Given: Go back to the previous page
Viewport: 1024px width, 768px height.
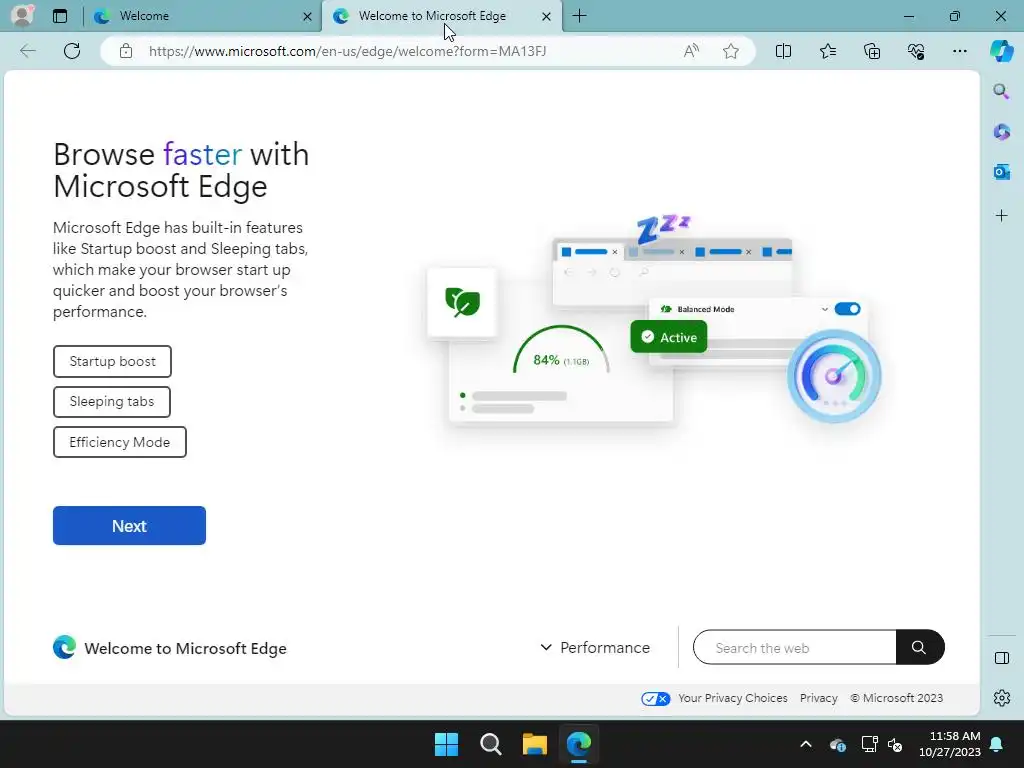Looking at the screenshot, I should 27,51.
